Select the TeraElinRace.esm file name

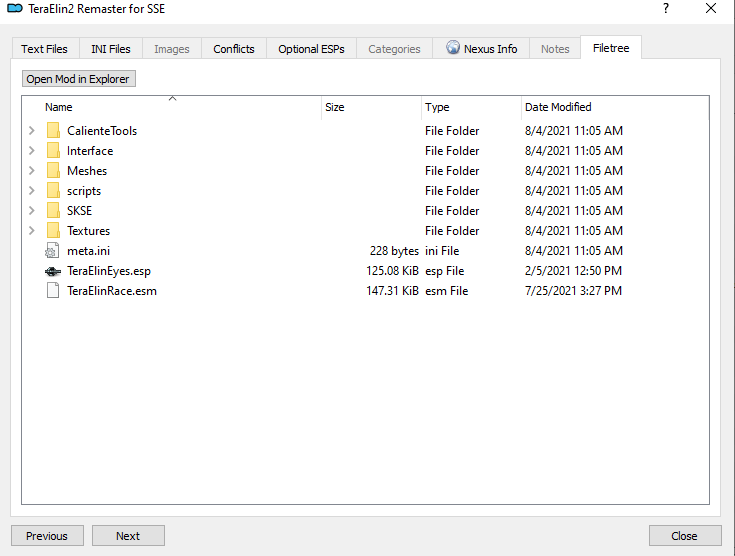[x=112, y=291]
